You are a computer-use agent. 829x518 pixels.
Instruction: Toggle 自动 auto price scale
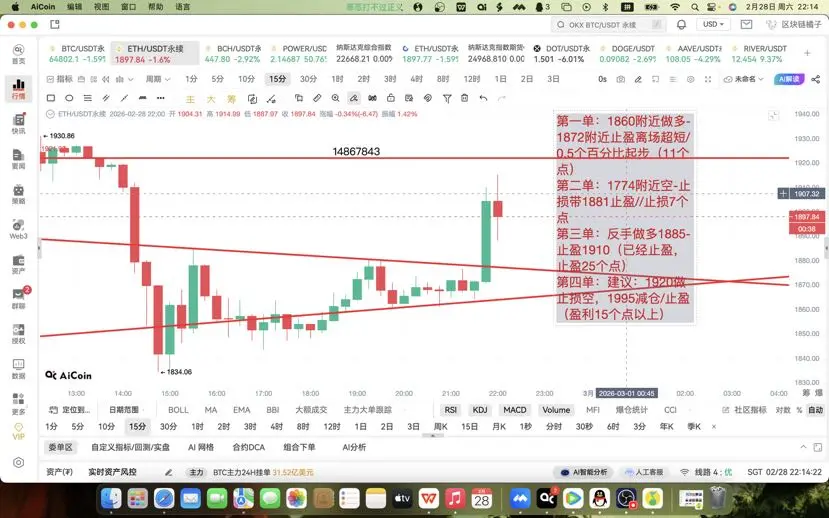(x=815, y=410)
